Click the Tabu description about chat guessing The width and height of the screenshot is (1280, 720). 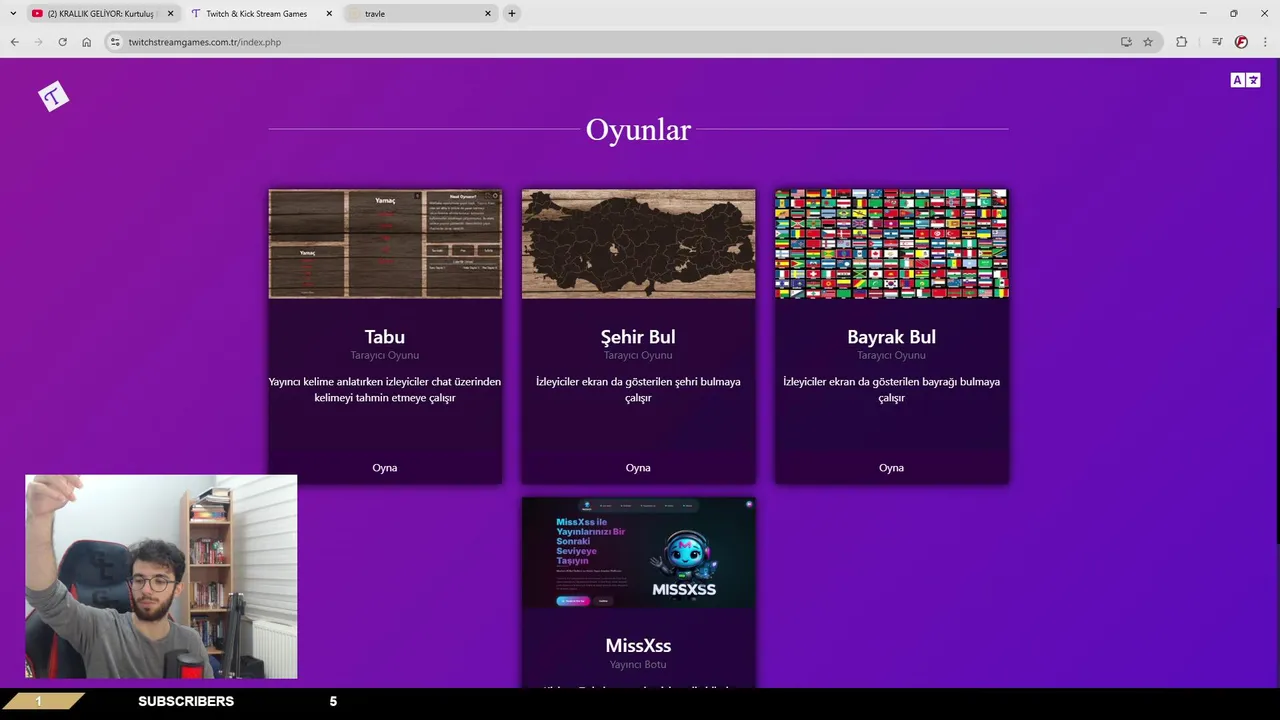pos(385,389)
